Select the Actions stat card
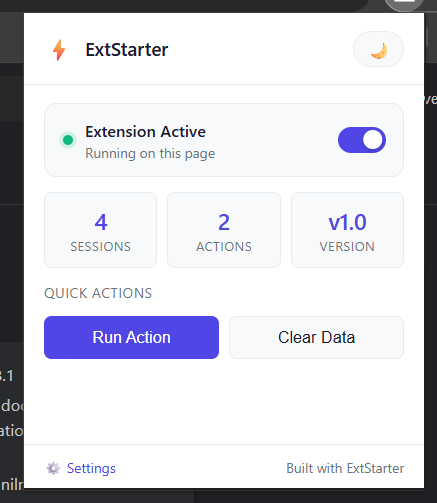 (x=224, y=230)
